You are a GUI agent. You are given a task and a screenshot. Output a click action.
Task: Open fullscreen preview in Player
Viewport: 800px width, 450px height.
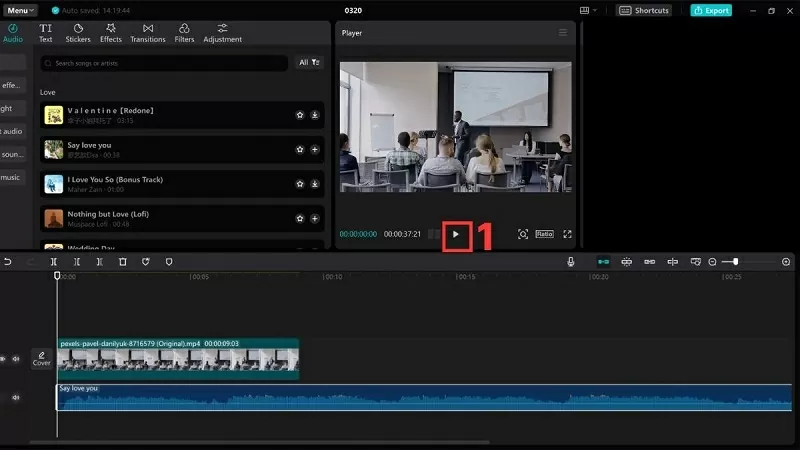click(x=568, y=234)
